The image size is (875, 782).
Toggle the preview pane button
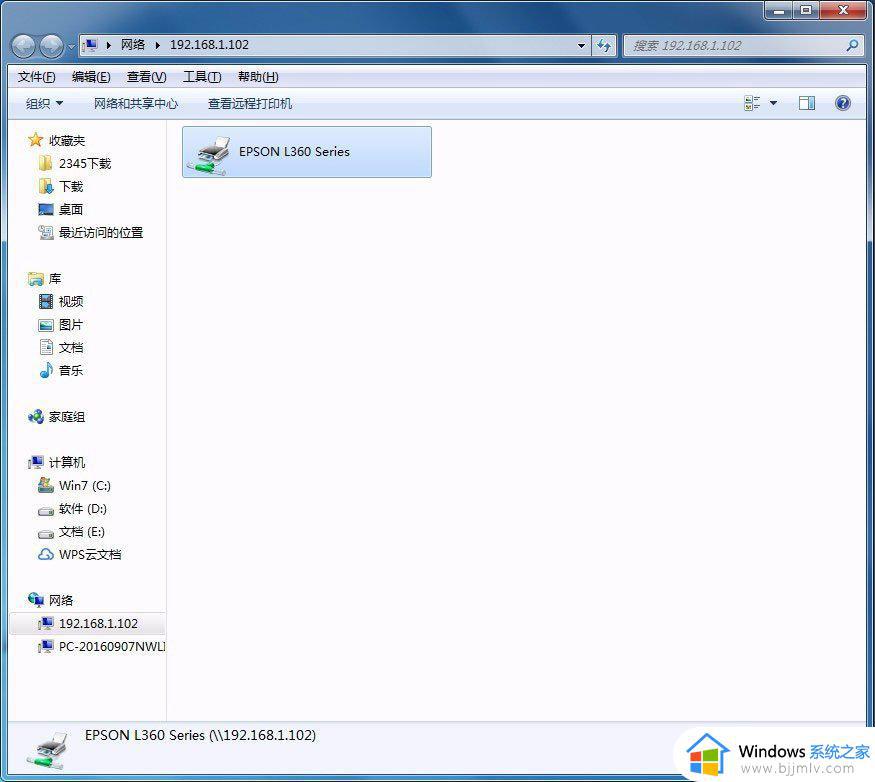806,103
